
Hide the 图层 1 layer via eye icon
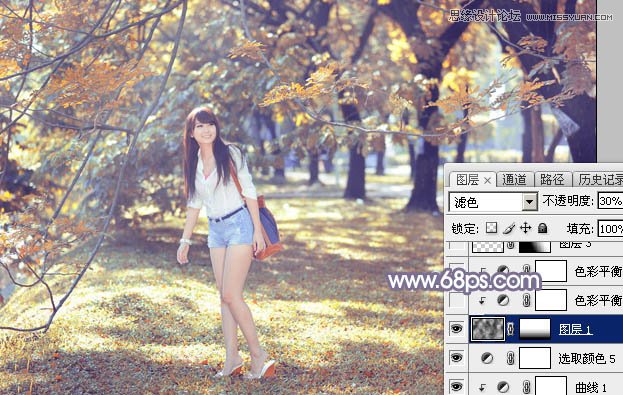tap(457, 329)
